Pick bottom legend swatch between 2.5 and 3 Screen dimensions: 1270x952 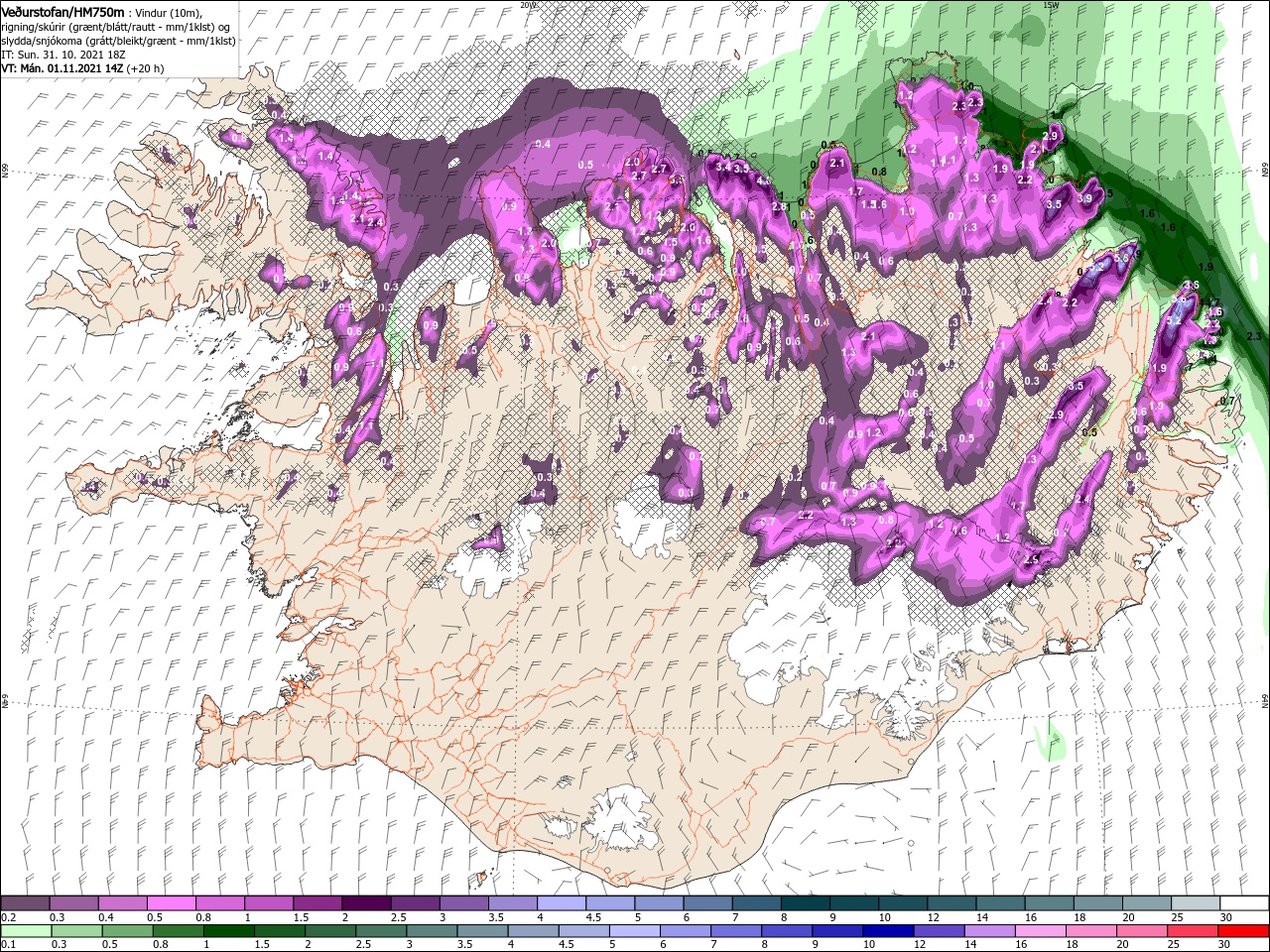click(x=380, y=931)
